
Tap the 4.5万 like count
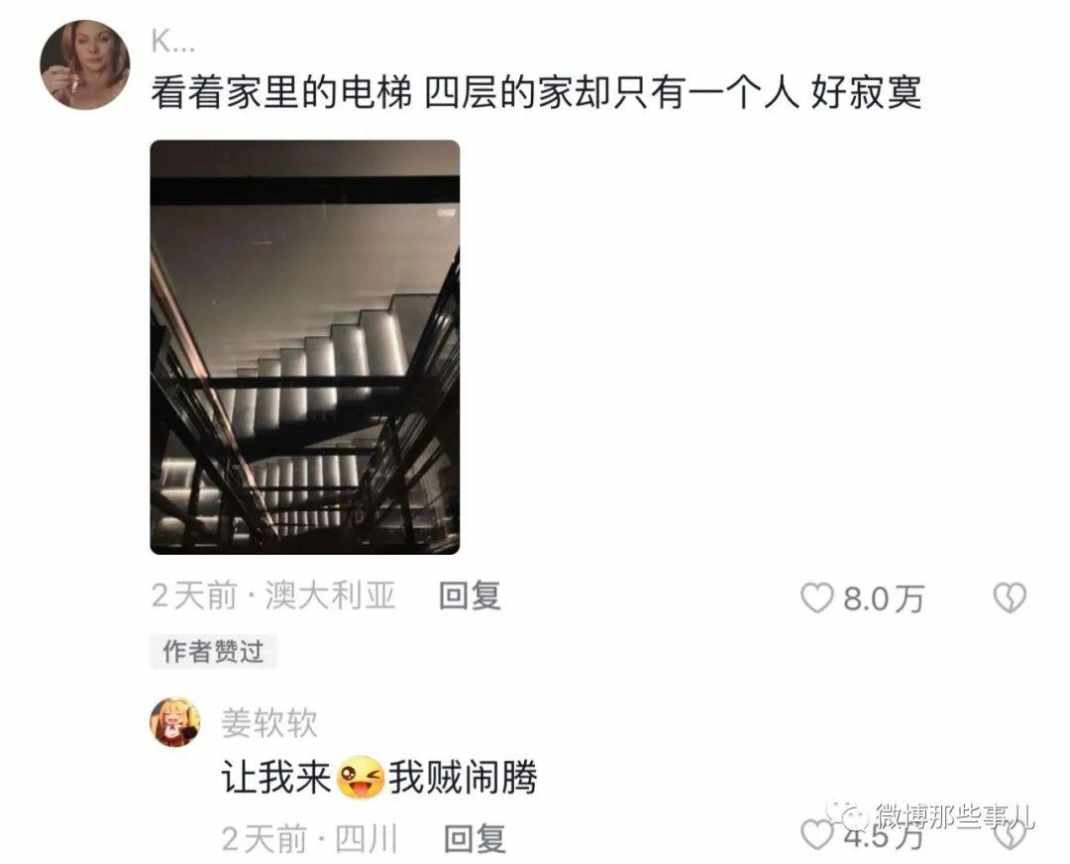click(884, 836)
